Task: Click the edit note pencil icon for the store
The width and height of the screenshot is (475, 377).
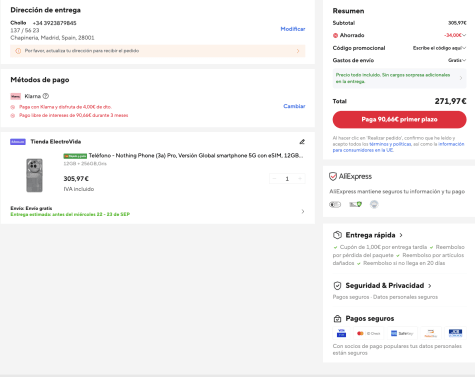Action: (x=302, y=142)
